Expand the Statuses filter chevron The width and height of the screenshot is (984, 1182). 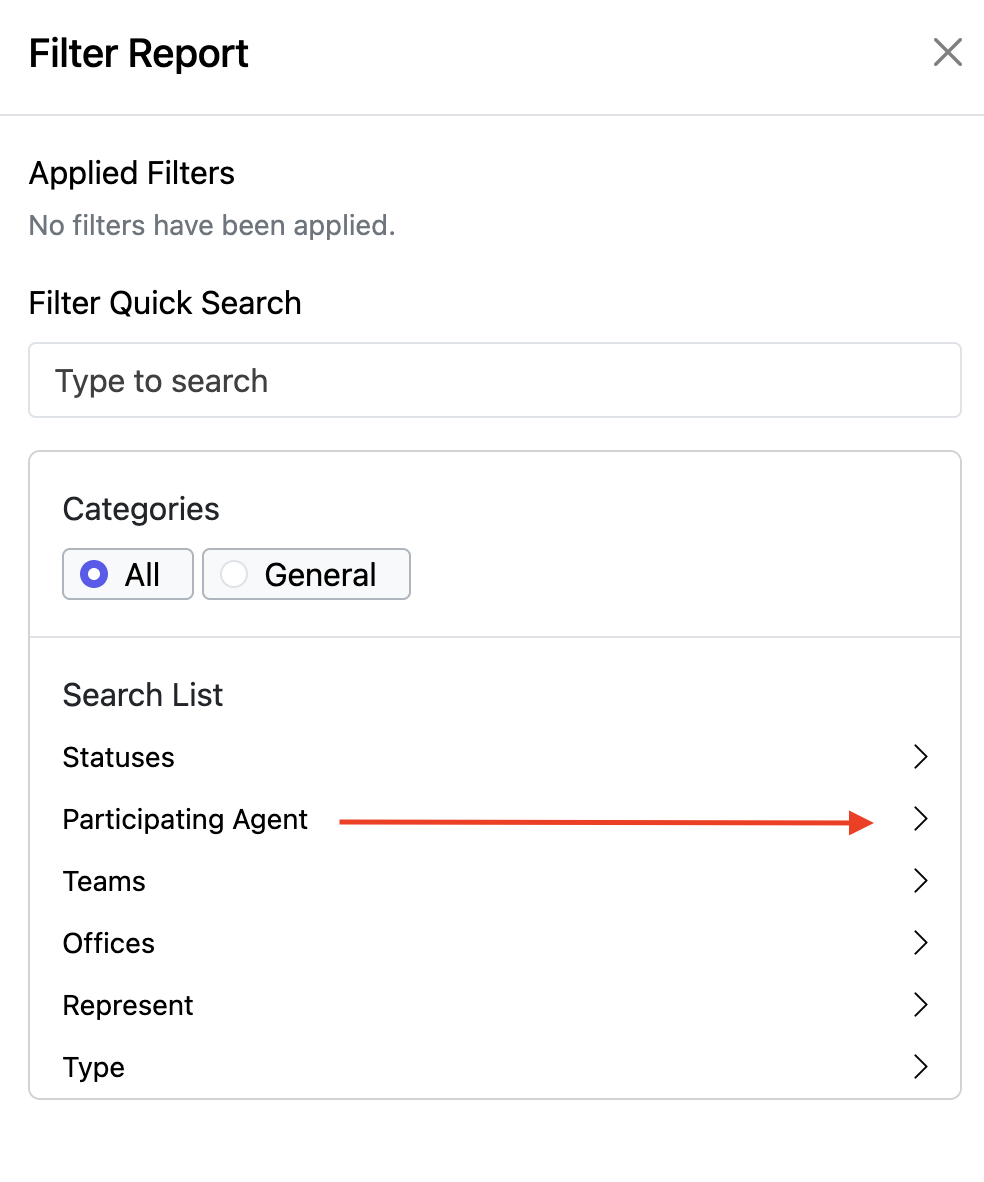coord(921,757)
